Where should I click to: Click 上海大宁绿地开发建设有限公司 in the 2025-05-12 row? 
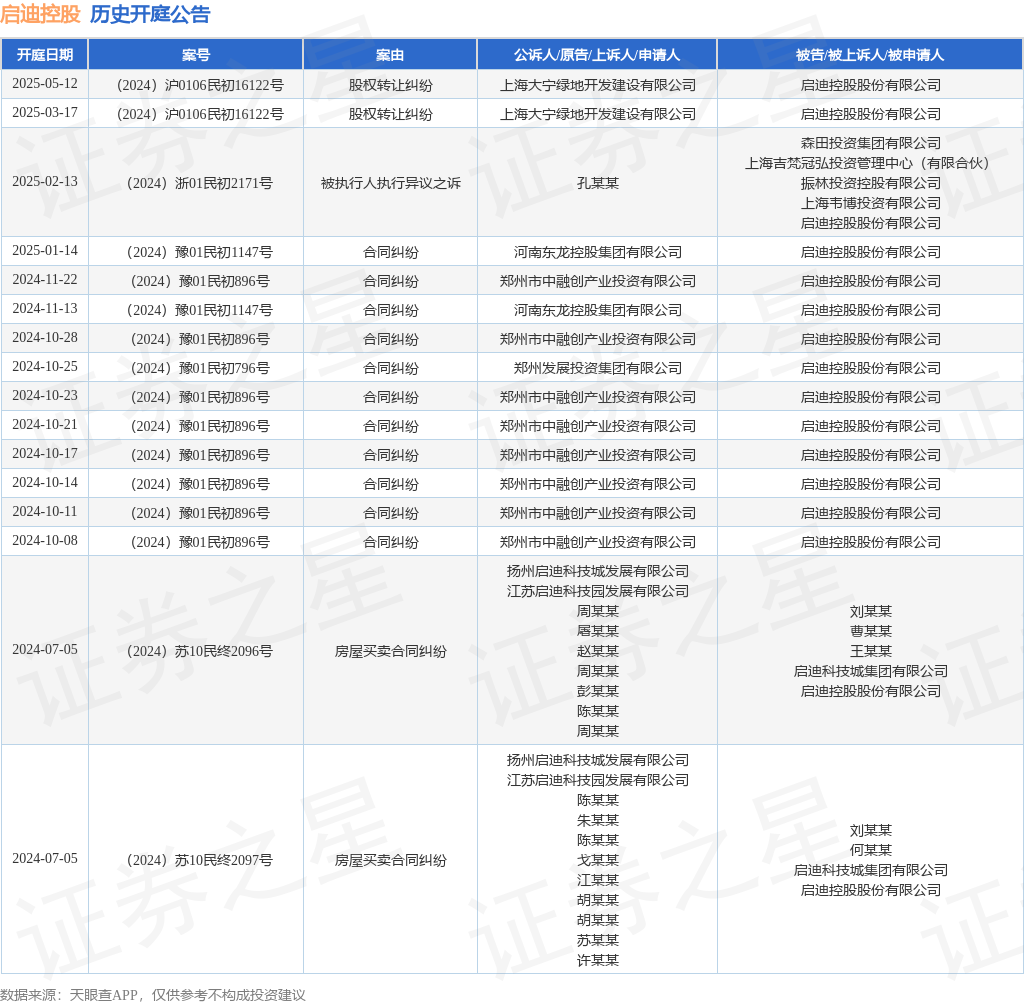[598, 86]
